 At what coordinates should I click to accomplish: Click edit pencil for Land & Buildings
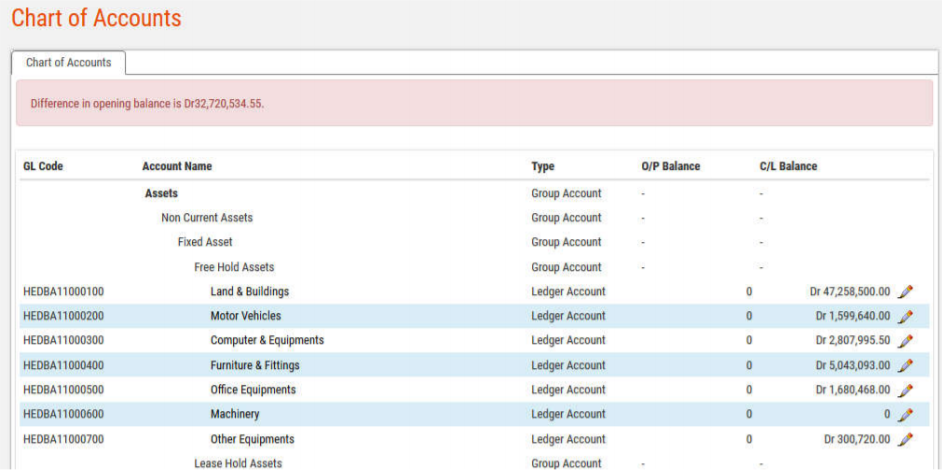[905, 292]
